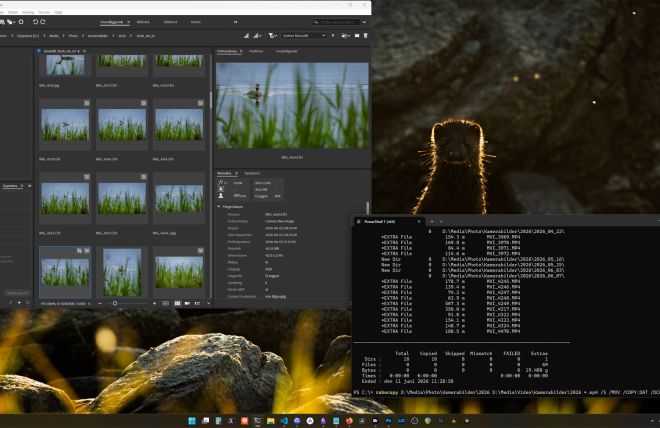Click the trash delete icon in Bridge
Image resolution: width=660 pixels, height=428 pixels.
pyautogui.click(x=365, y=36)
